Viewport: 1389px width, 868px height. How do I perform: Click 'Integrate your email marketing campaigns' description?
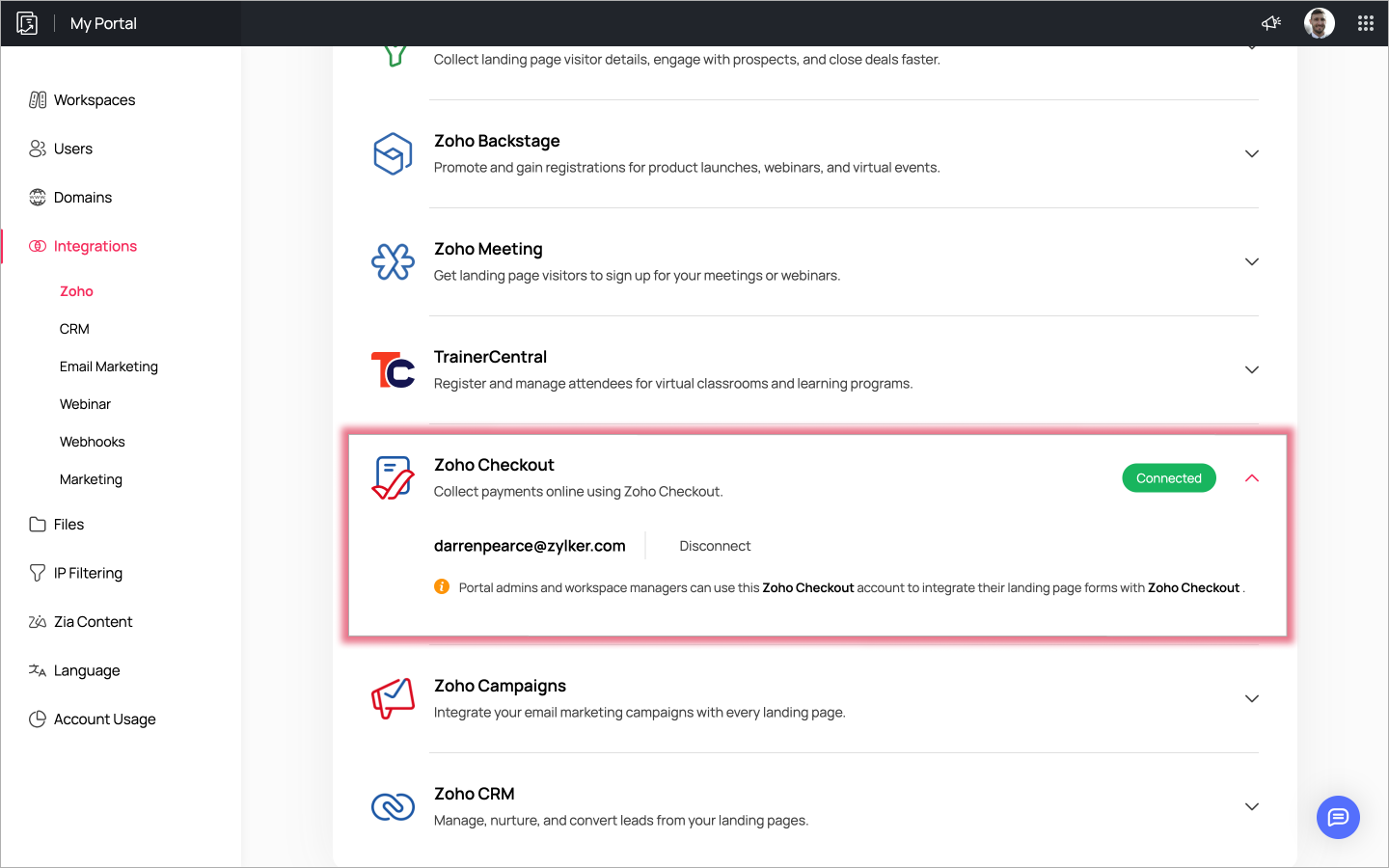[640, 713]
